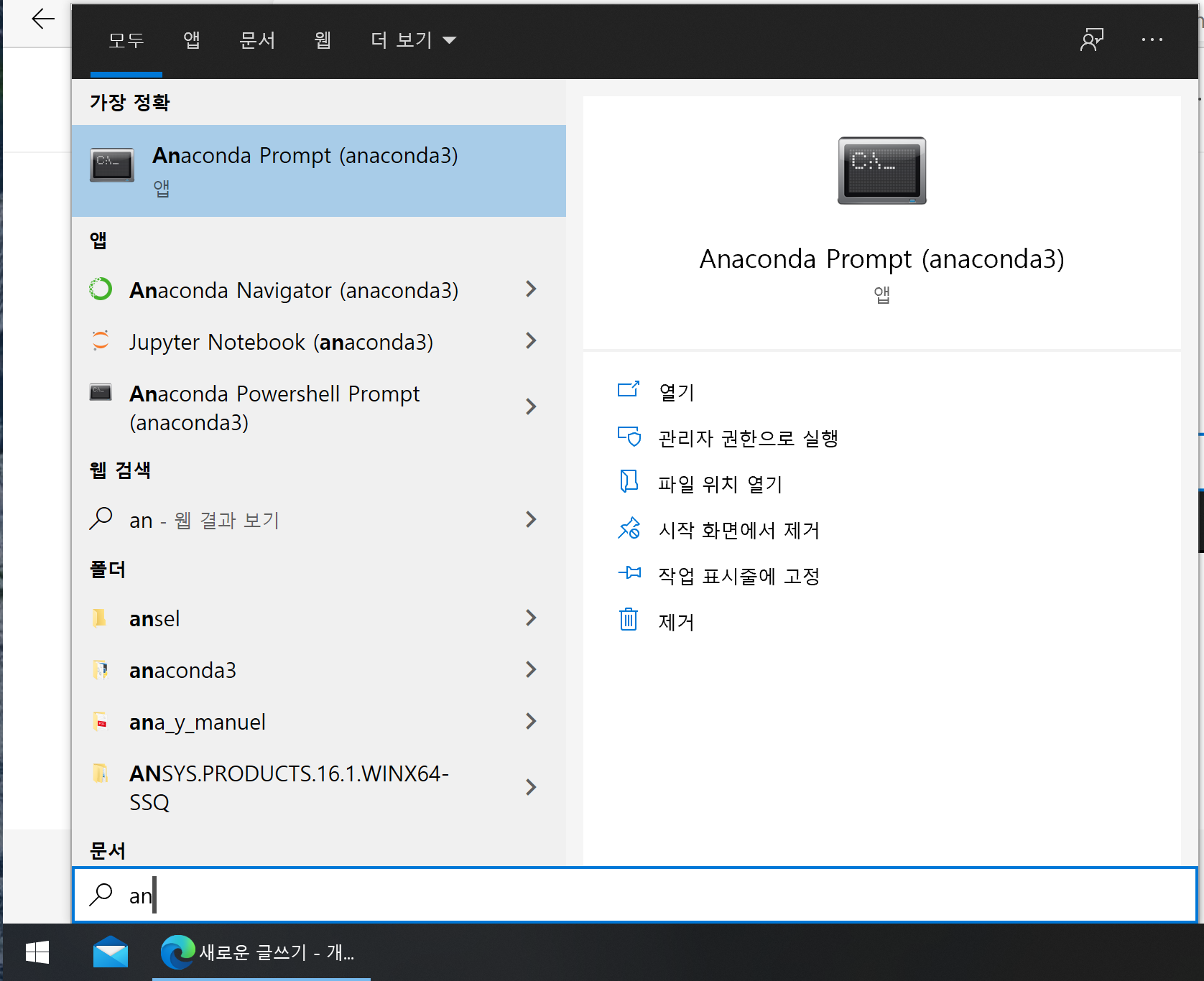Choose 관리자 권한으로 실행
Image resolution: width=1204 pixels, height=981 pixels.
click(749, 438)
